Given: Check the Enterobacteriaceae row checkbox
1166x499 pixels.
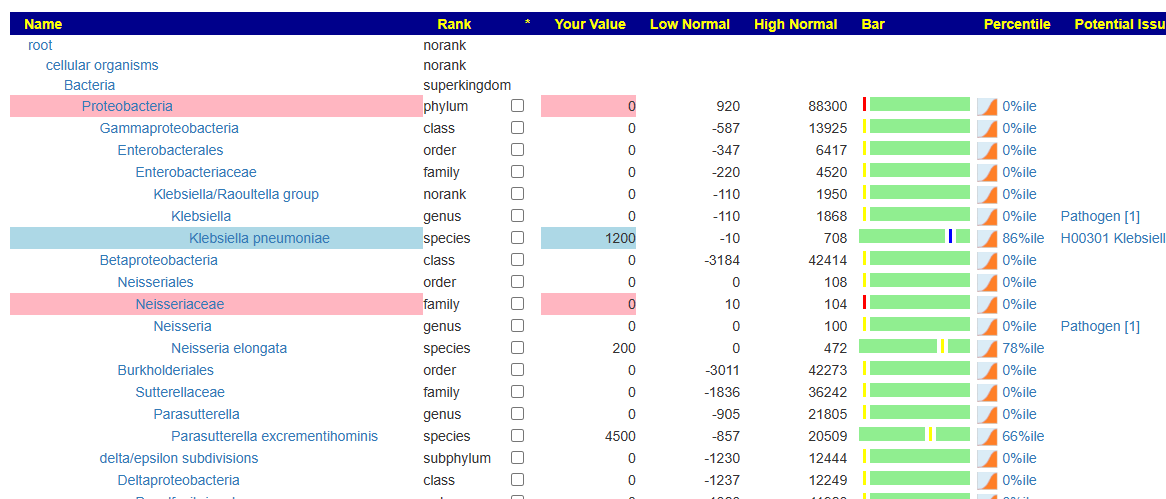Looking at the screenshot, I should (x=518, y=172).
